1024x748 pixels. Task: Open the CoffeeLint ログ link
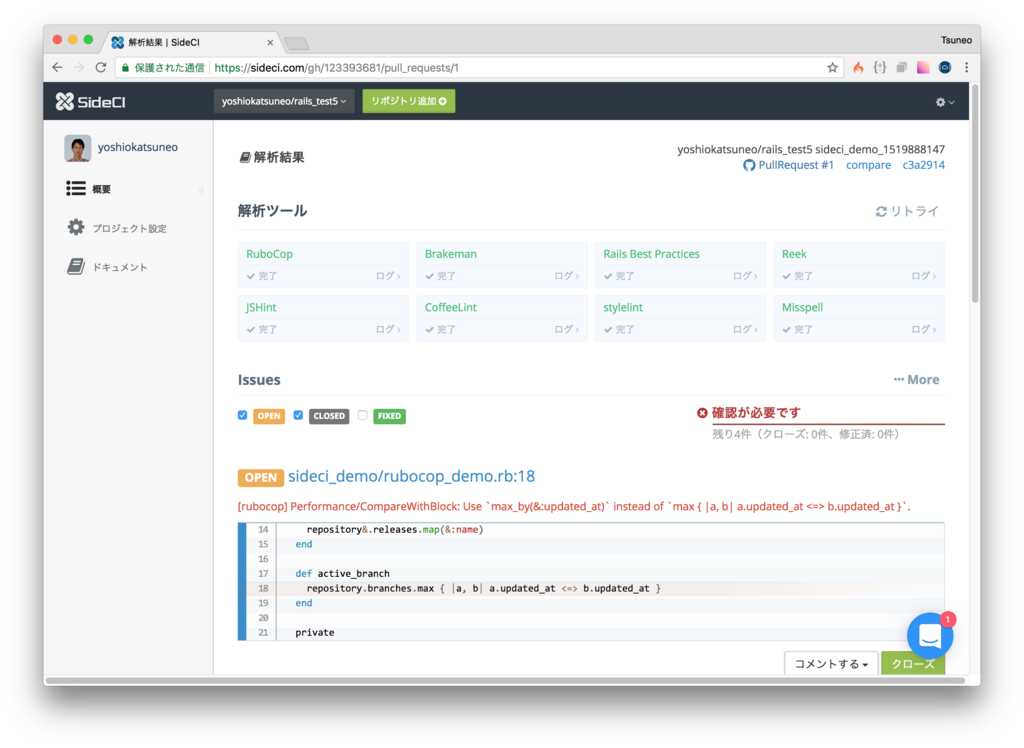point(566,330)
